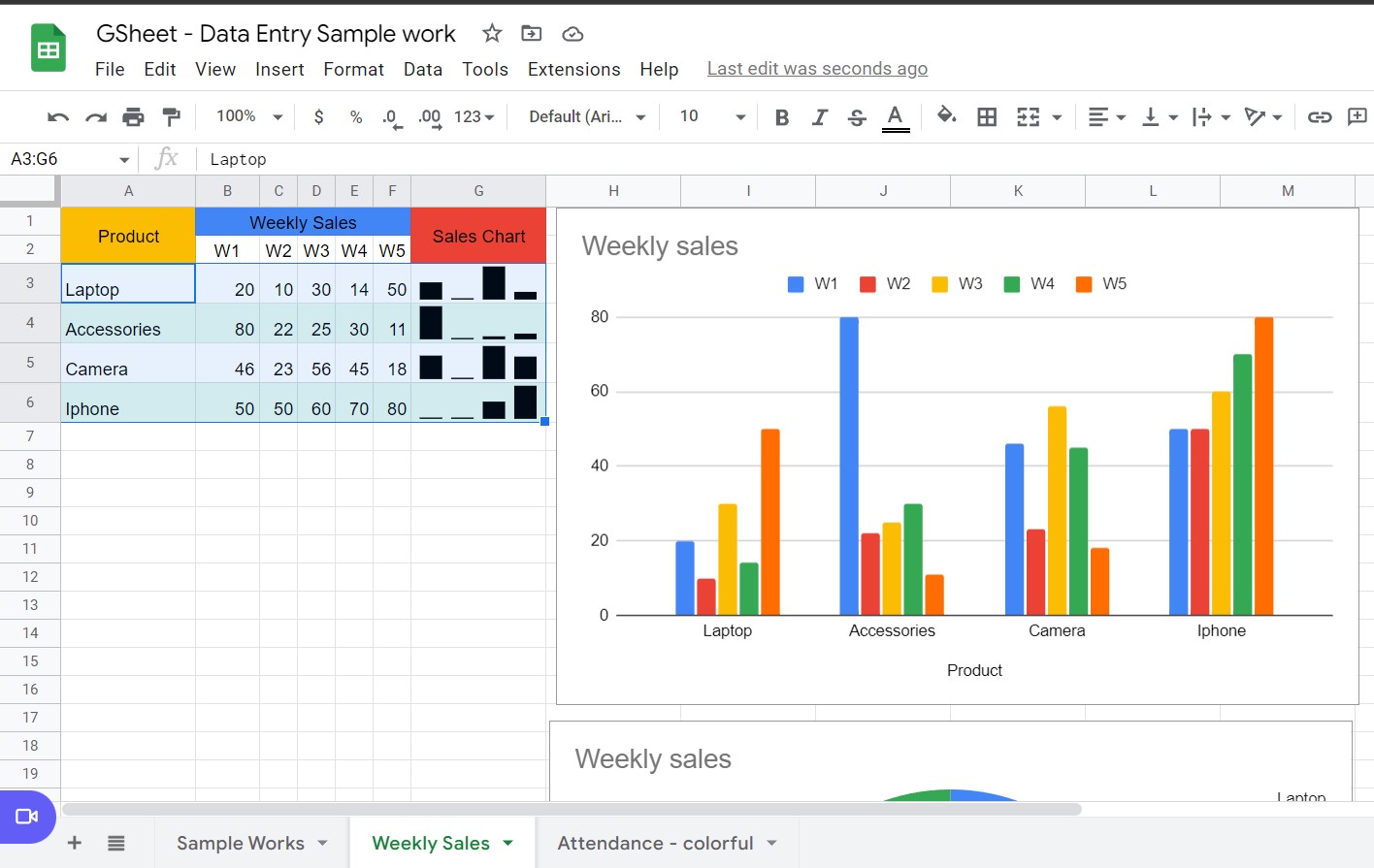Toggle strikethrough formatting
1374x868 pixels.
(857, 117)
